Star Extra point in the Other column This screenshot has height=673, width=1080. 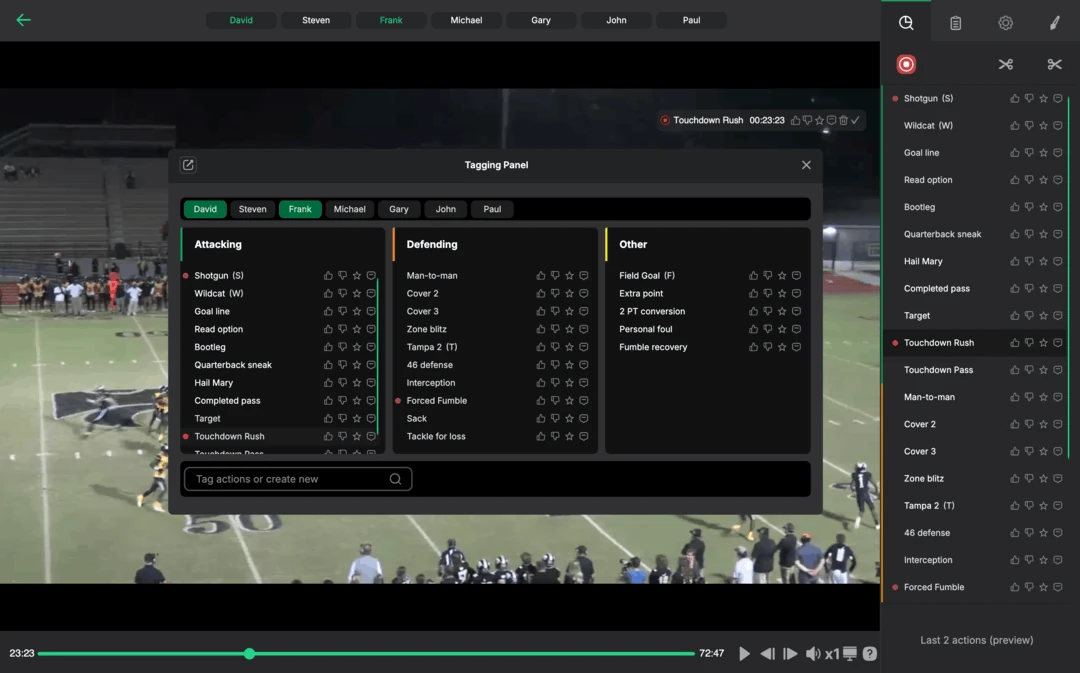[x=782, y=293]
